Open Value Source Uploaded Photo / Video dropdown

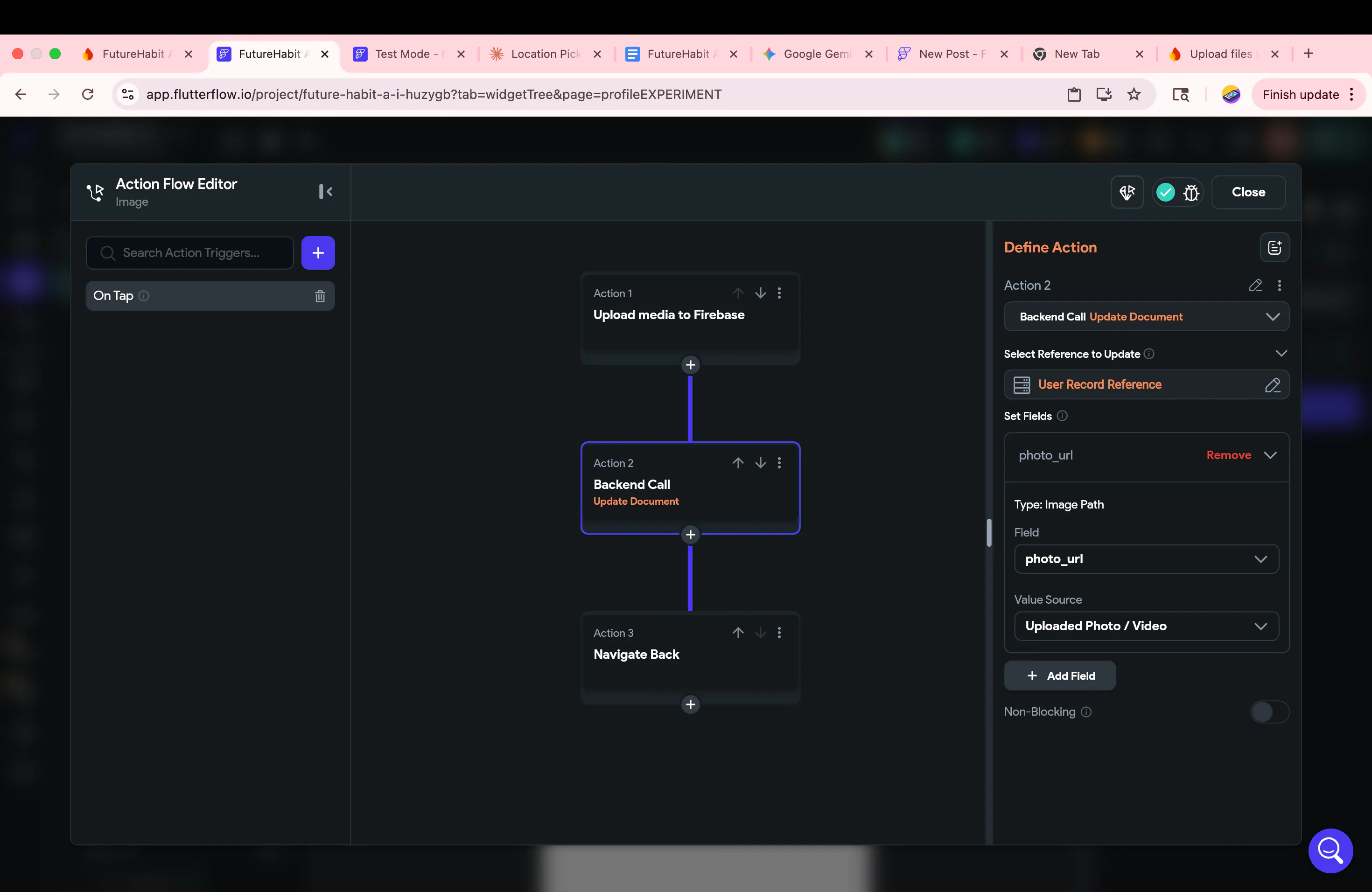pyautogui.click(x=1146, y=626)
